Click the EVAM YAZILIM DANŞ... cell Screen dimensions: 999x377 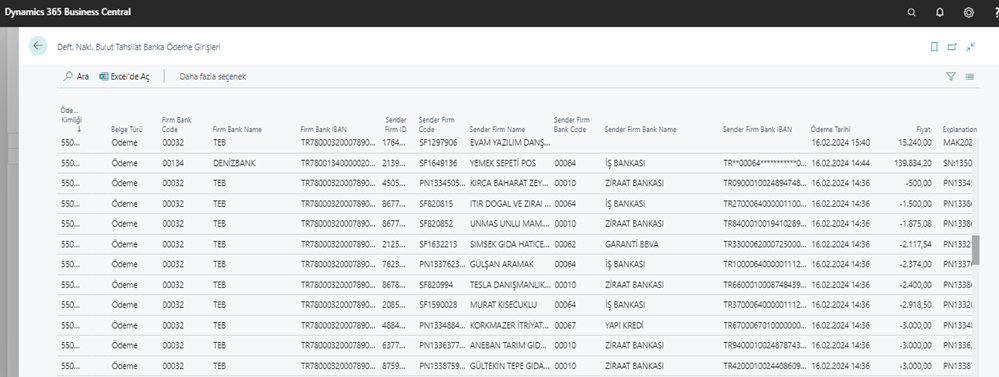[x=510, y=143]
